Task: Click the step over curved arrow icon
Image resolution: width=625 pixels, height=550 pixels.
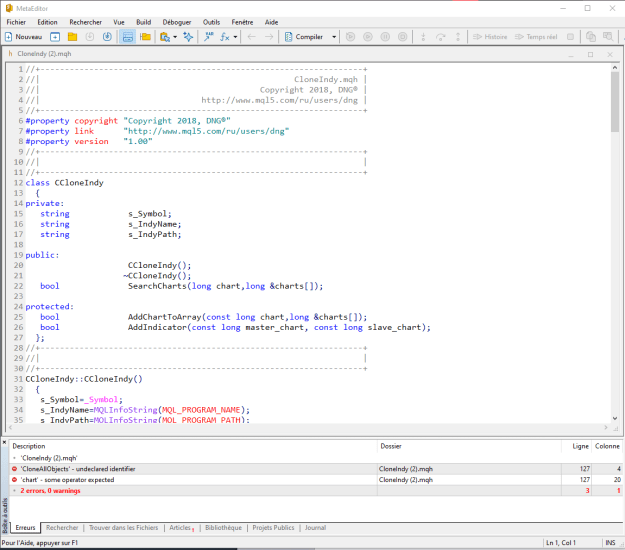Action: tap(440, 37)
